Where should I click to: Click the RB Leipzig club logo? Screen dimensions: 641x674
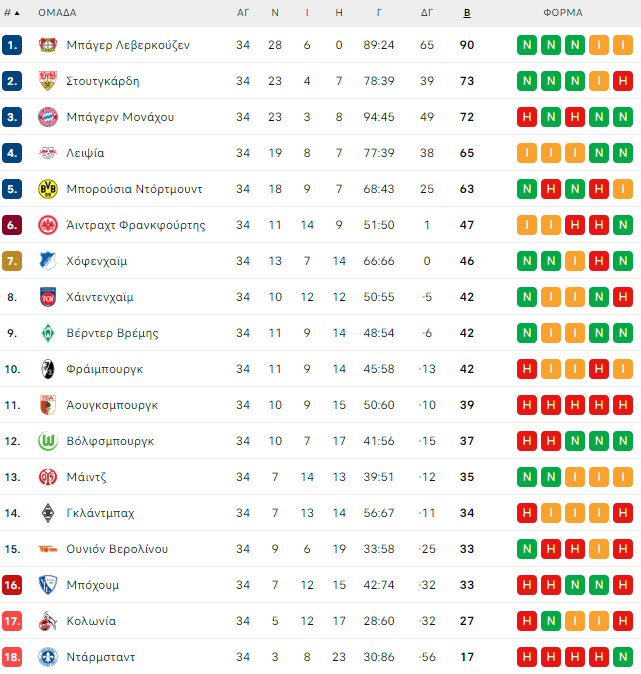(x=46, y=153)
